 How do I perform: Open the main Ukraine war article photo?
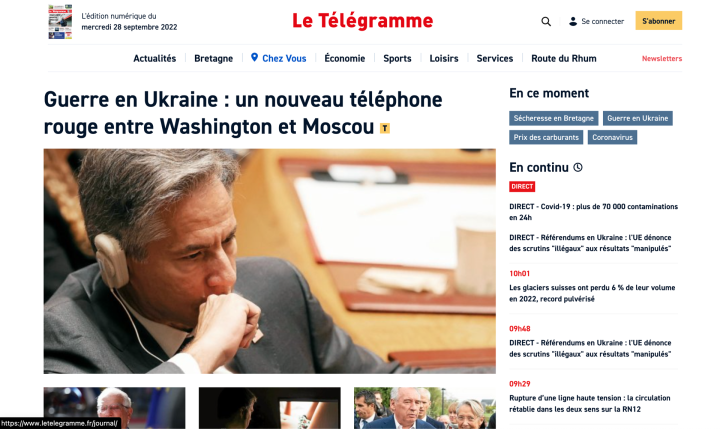click(x=270, y=261)
